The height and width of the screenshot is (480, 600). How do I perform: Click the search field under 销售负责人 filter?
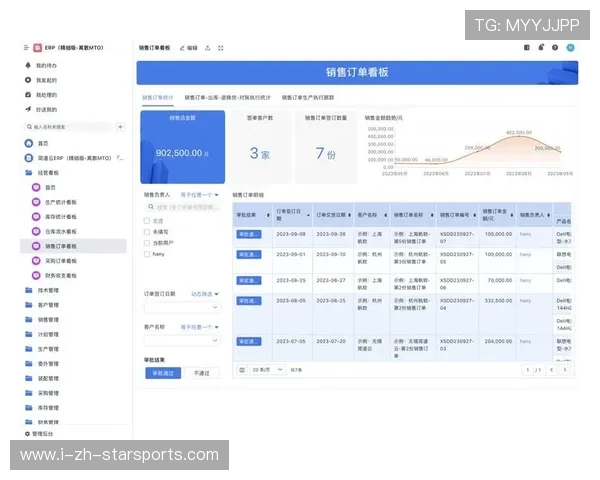pos(182,207)
